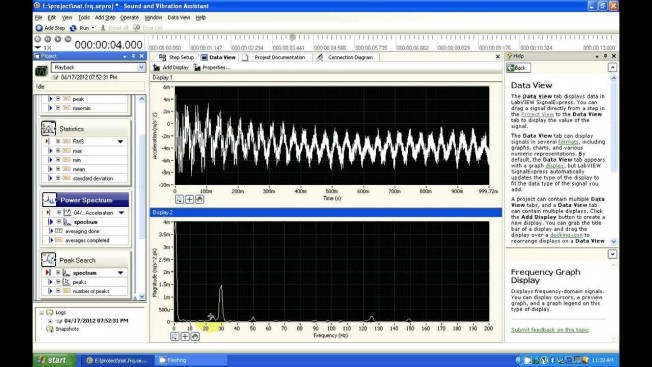Toggle the Statistics max output checkbox

[58, 150]
